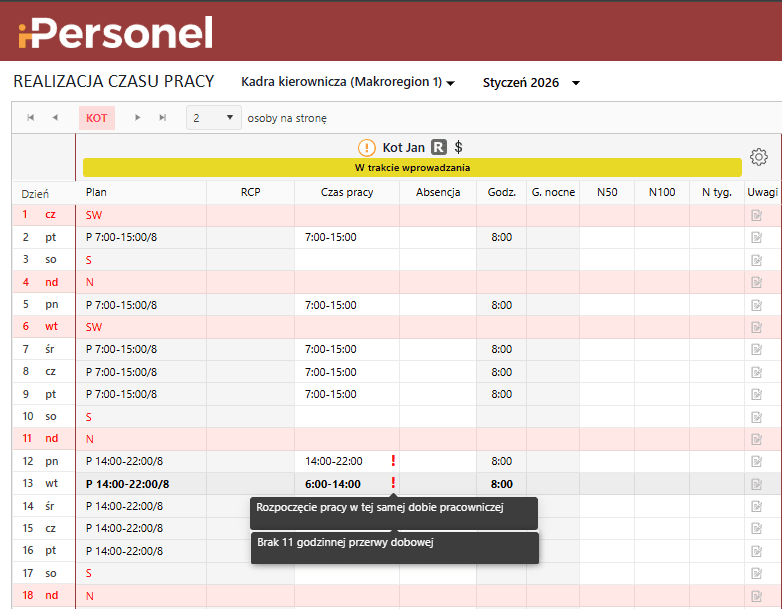Click the R badge icon next to Kot Jan
The width and height of the screenshot is (782, 609).
tap(439, 148)
